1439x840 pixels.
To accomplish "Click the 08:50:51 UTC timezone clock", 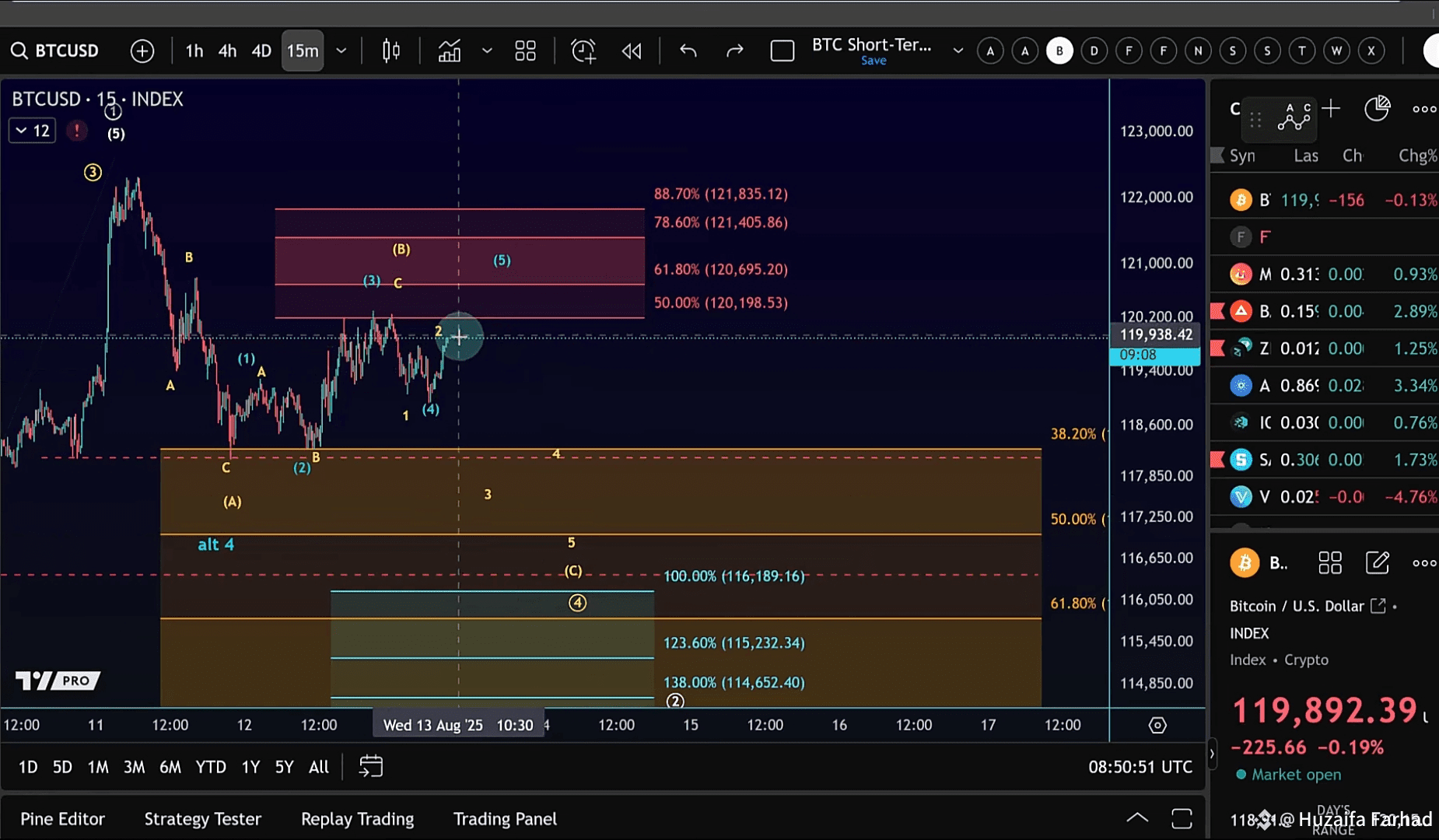I will [x=1140, y=767].
